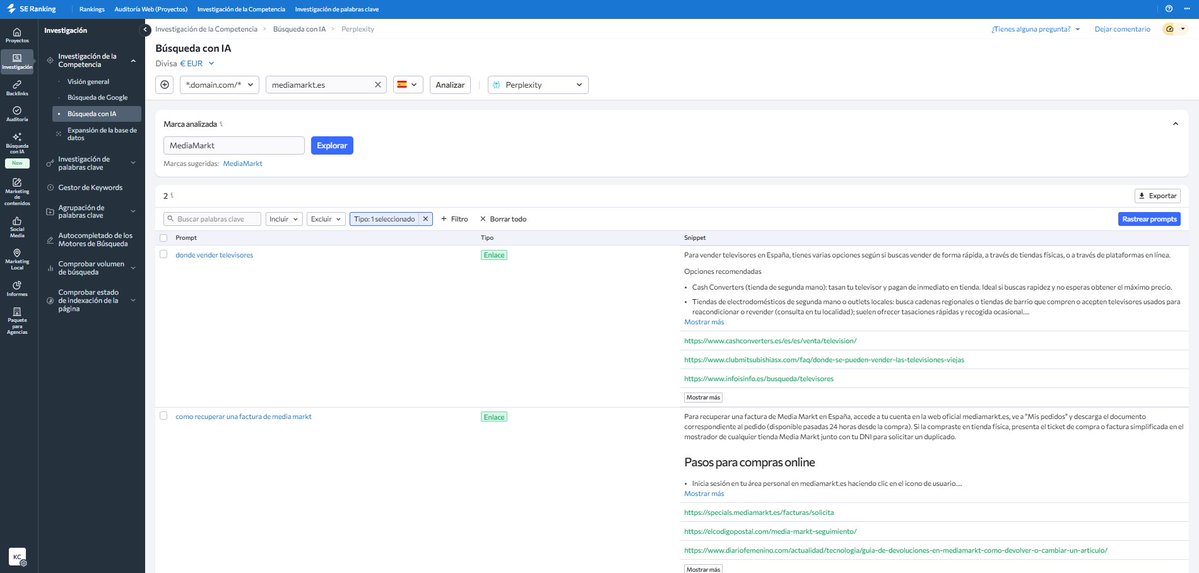Image resolution: width=1199 pixels, height=573 pixels.
Task: Expand Comprobar volumen de búsqueda
Action: coord(133,268)
